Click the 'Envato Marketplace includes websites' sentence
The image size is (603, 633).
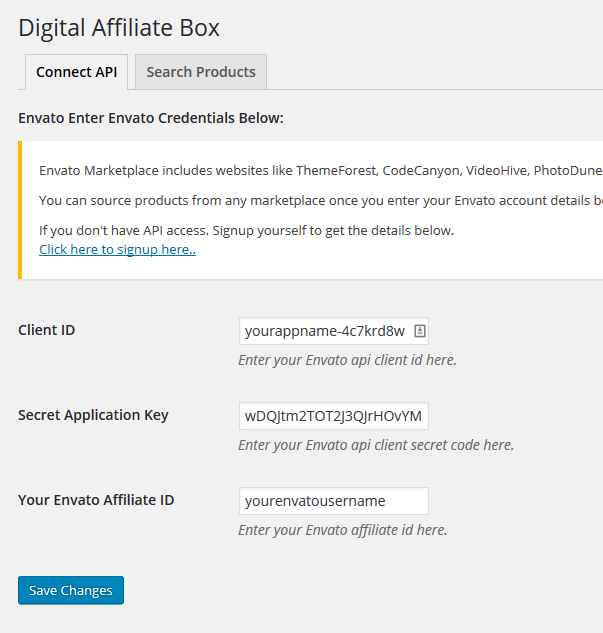pyautogui.click(x=321, y=171)
